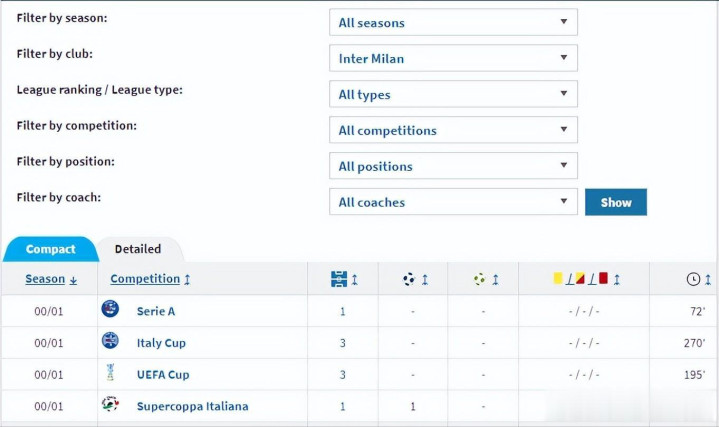Switch to the Detailed tab
The width and height of the screenshot is (719, 427).
pyautogui.click(x=138, y=249)
